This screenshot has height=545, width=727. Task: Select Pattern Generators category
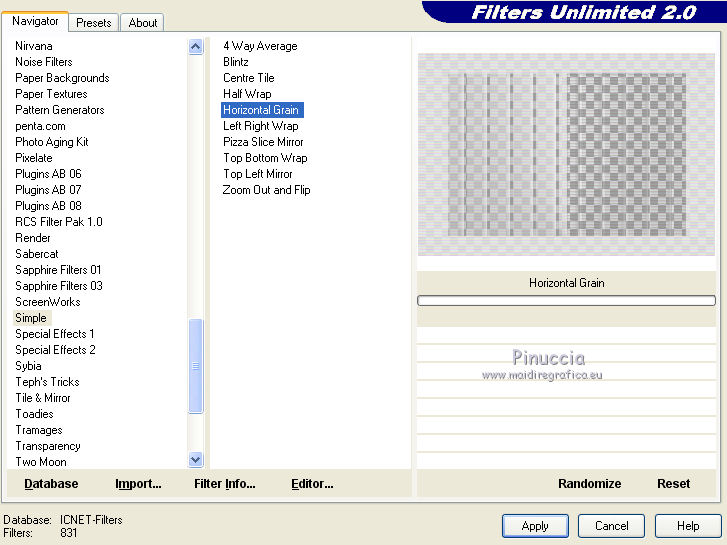(59, 110)
